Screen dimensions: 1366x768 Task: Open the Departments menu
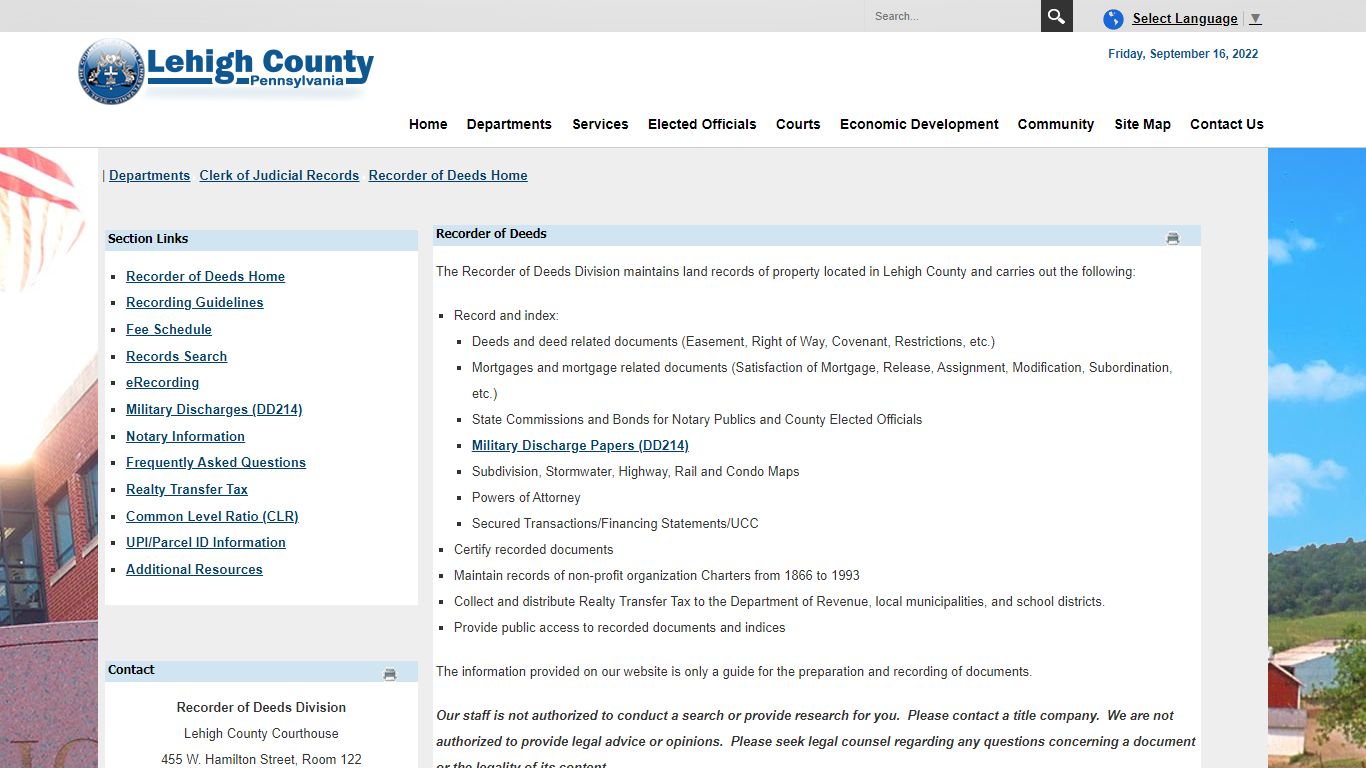pyautogui.click(x=509, y=124)
